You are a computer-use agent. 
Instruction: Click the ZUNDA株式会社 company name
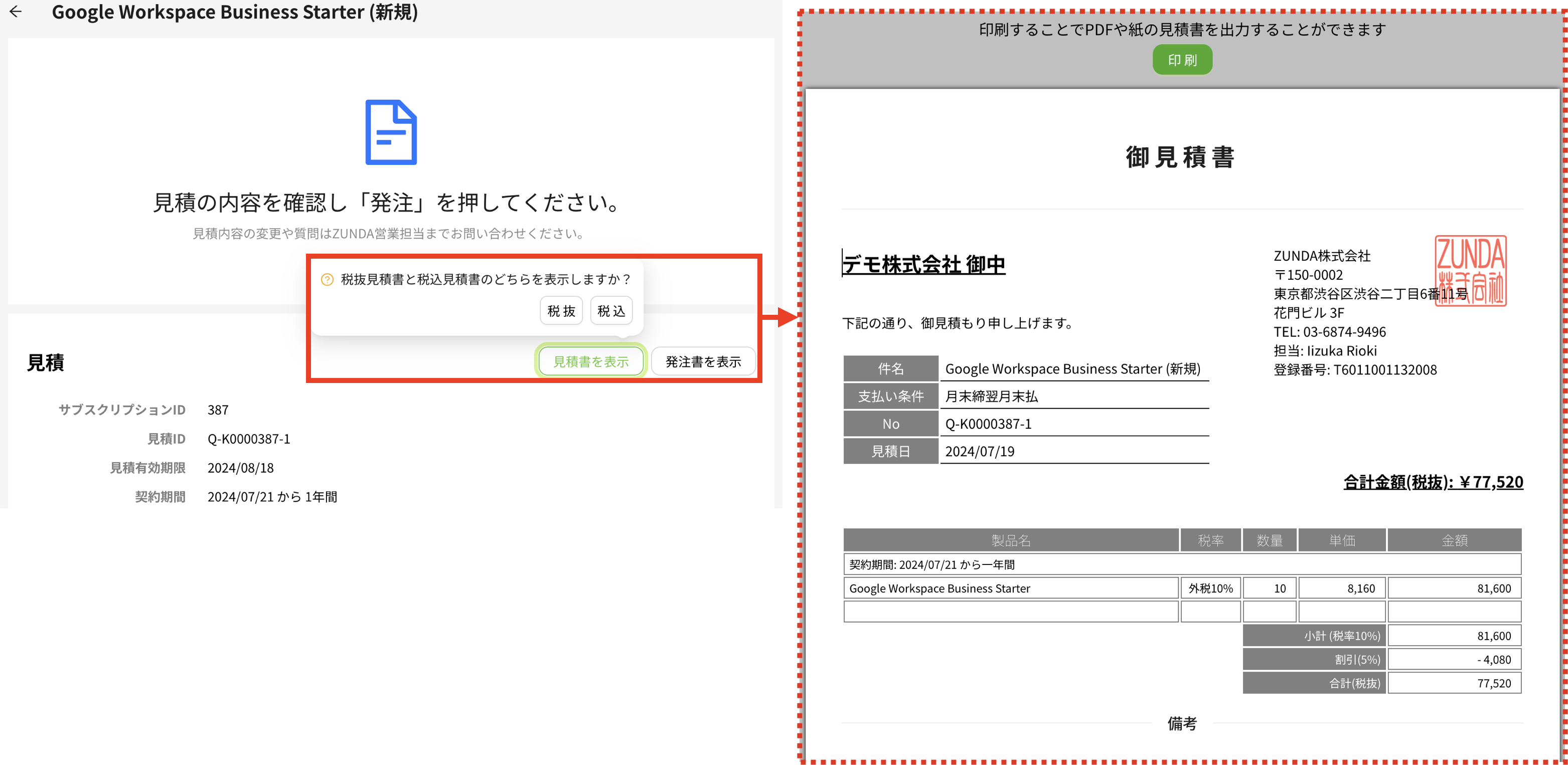tap(1322, 256)
